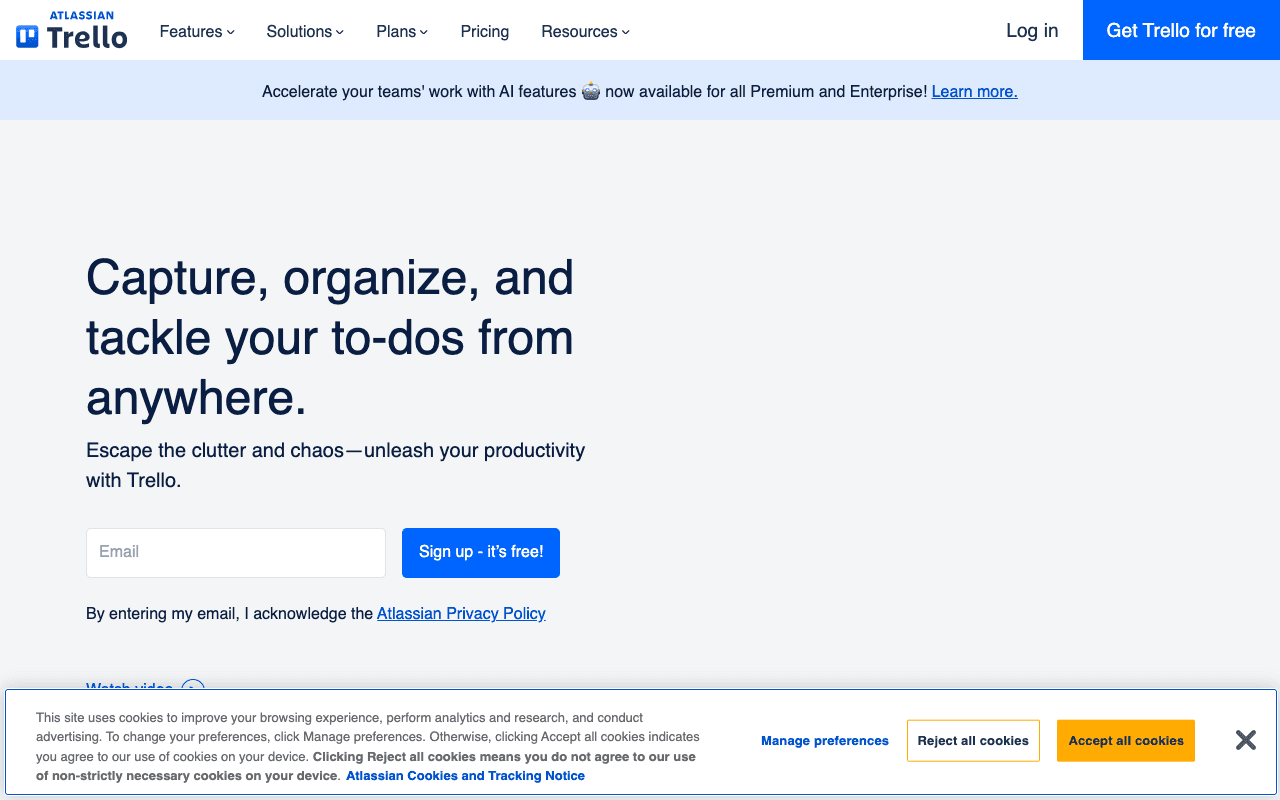Accept all cookies

pyautogui.click(x=1125, y=740)
